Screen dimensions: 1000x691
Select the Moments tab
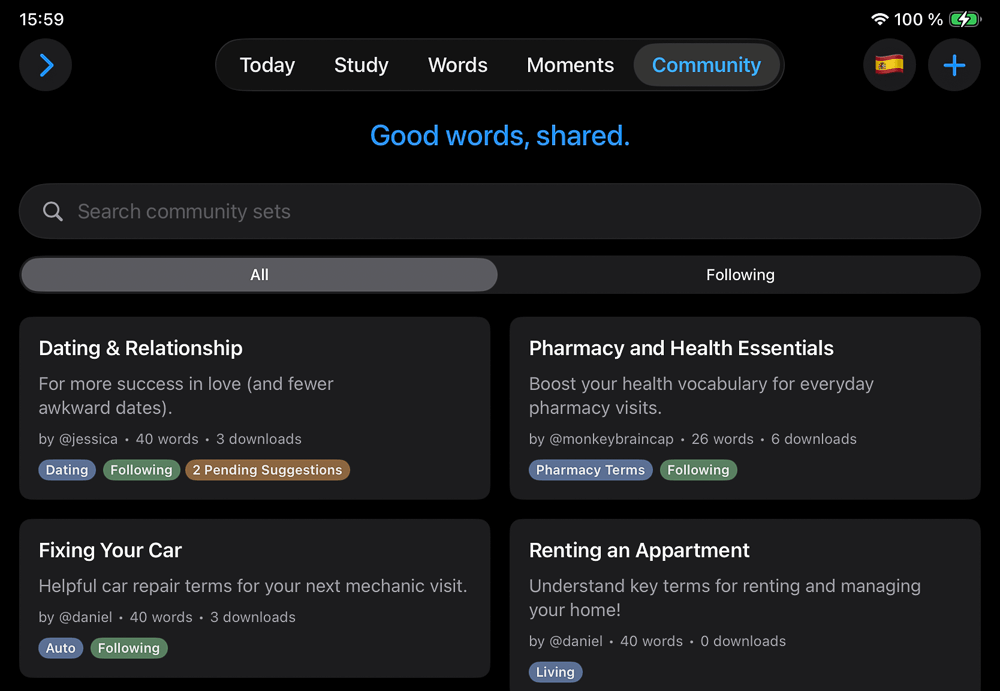coord(570,65)
